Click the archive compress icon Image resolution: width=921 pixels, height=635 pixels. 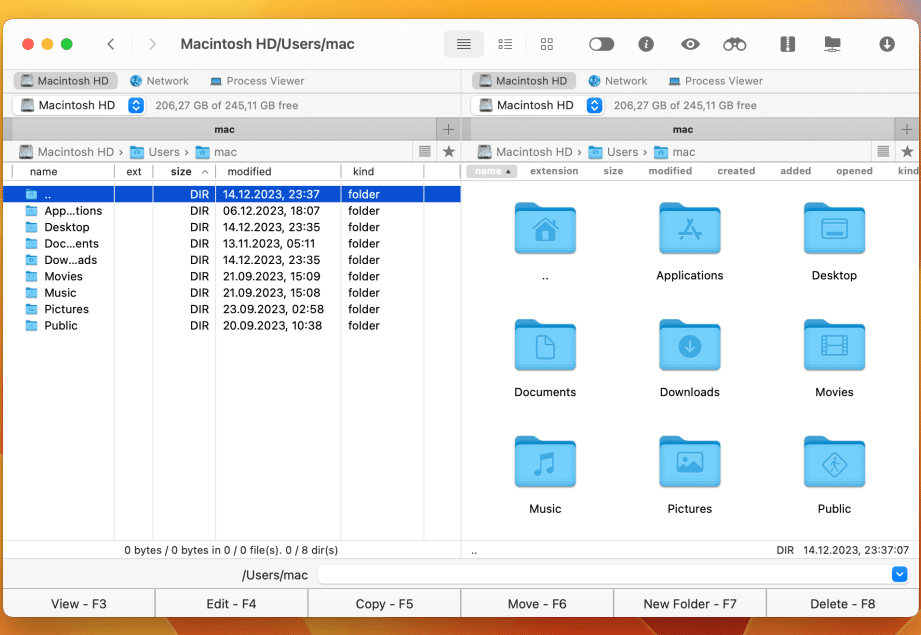pyautogui.click(x=787, y=44)
